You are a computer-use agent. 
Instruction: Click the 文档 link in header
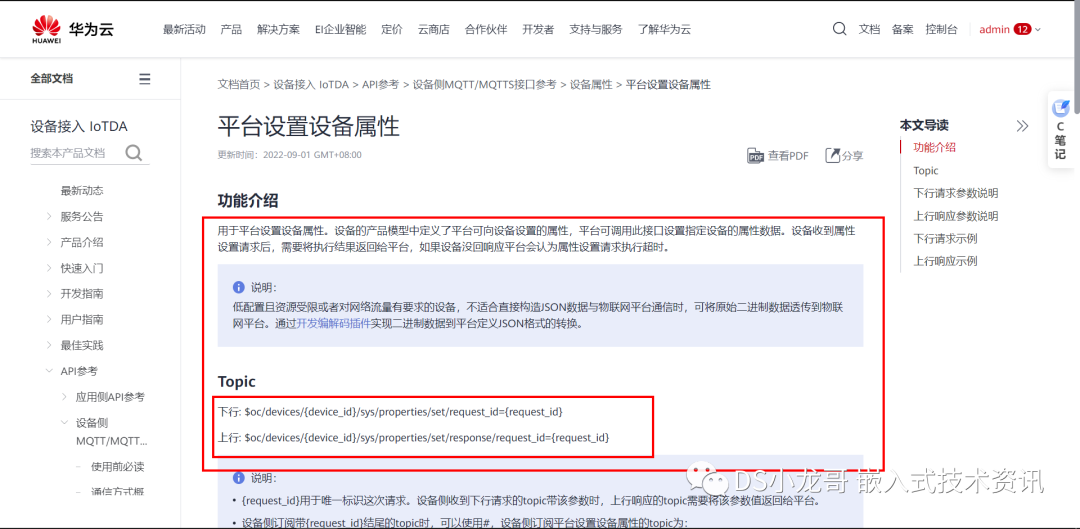[869, 30]
